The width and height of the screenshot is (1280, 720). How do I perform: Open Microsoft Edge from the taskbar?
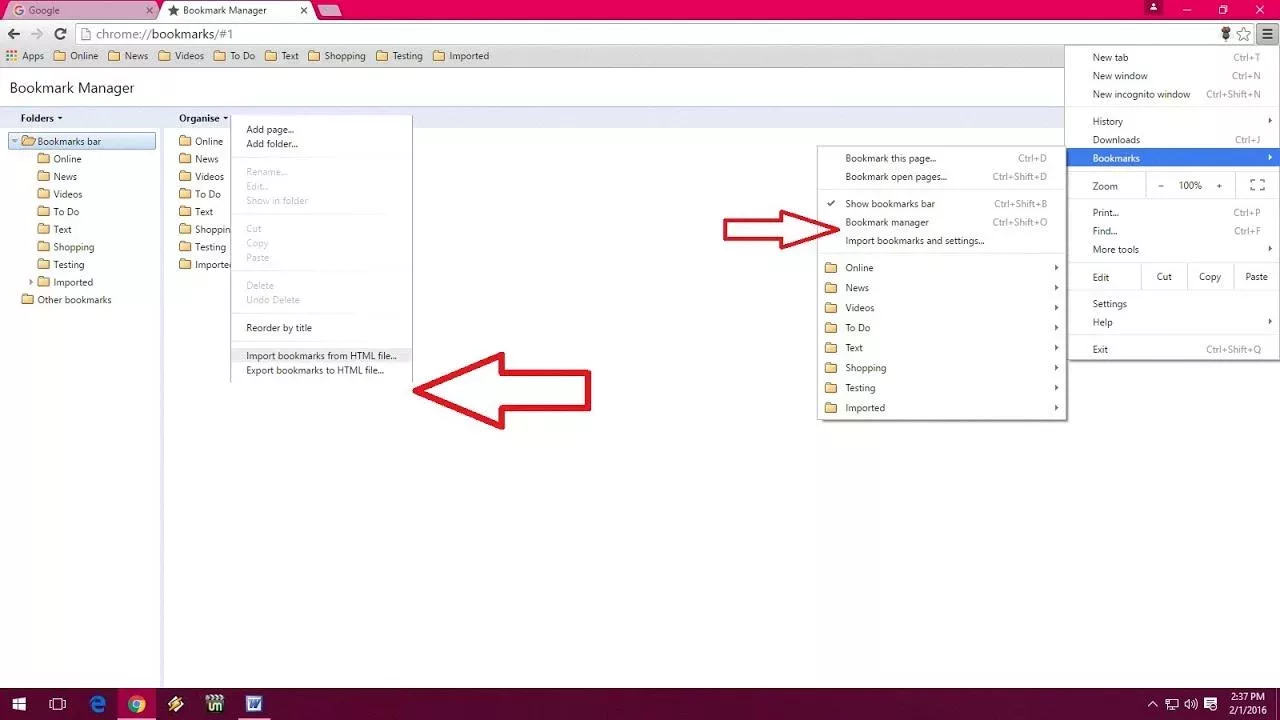click(97, 705)
